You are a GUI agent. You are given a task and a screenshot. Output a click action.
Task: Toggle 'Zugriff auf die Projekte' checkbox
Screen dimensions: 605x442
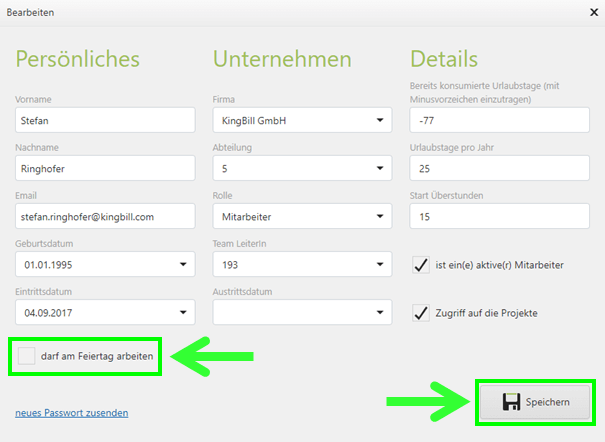point(421,313)
